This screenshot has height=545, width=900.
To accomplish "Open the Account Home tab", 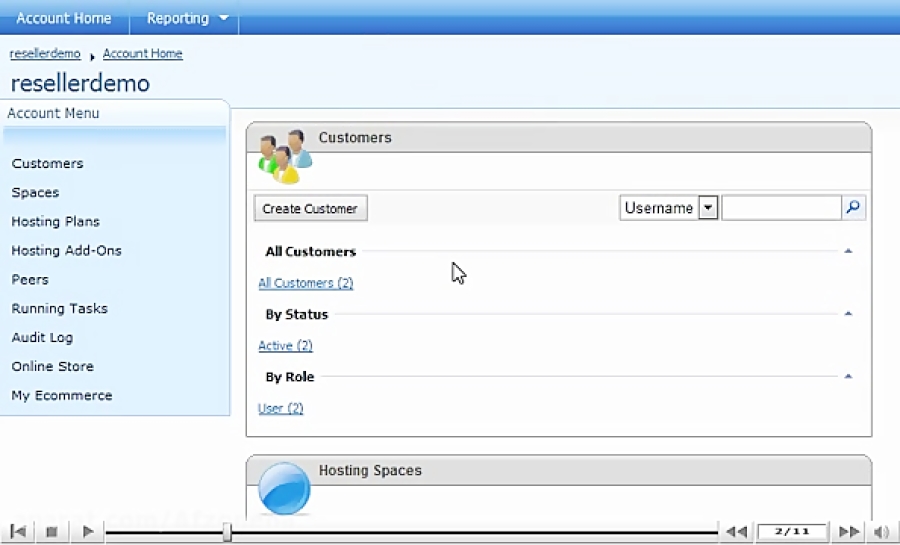I will pyautogui.click(x=64, y=18).
